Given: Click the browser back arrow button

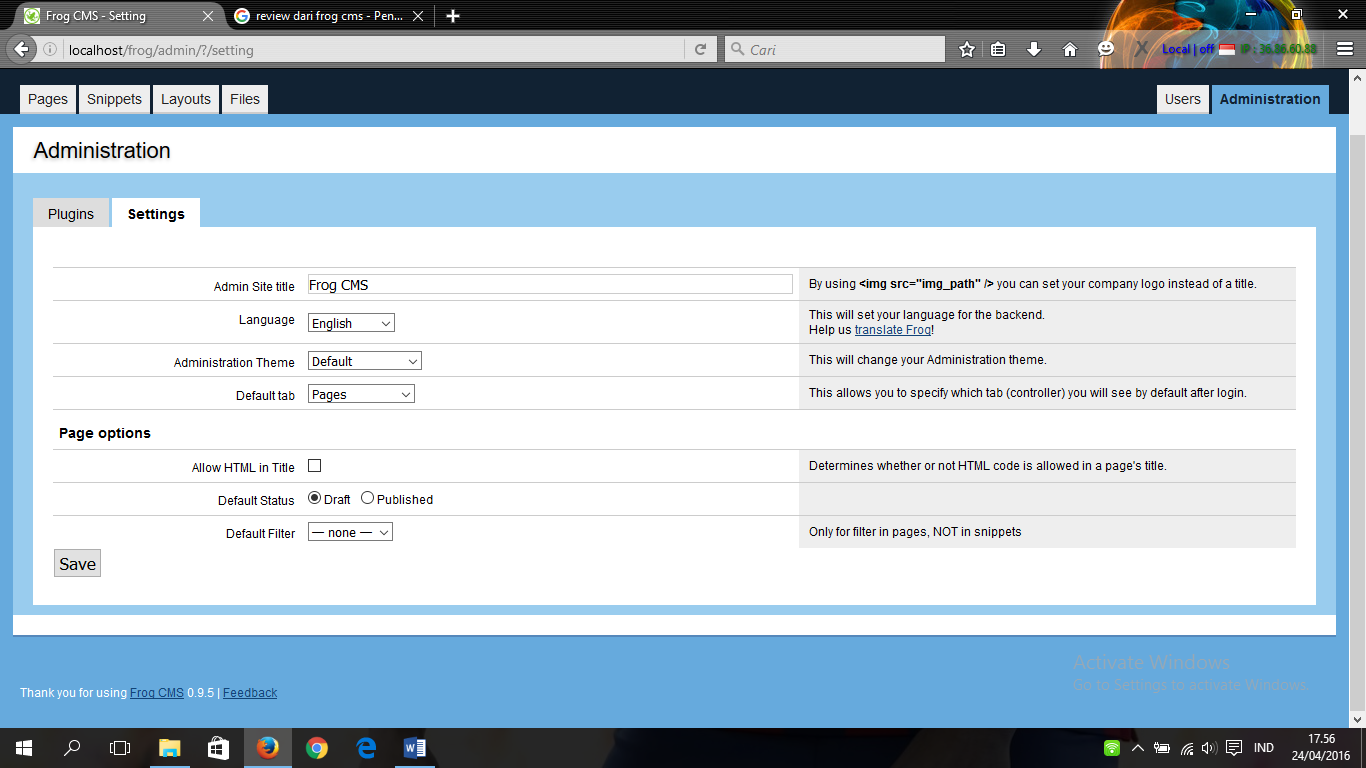Looking at the screenshot, I should point(22,49).
